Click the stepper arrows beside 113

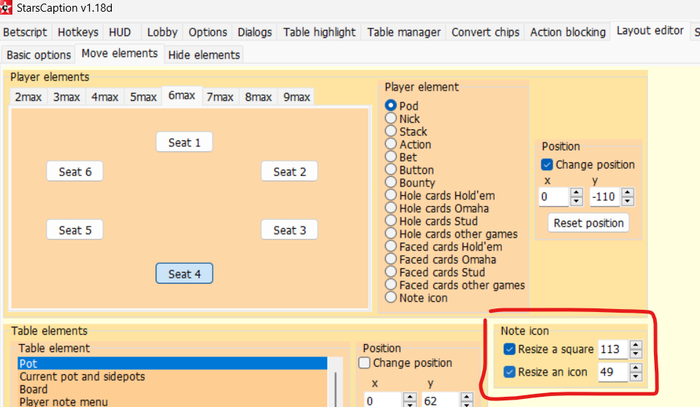point(636,349)
